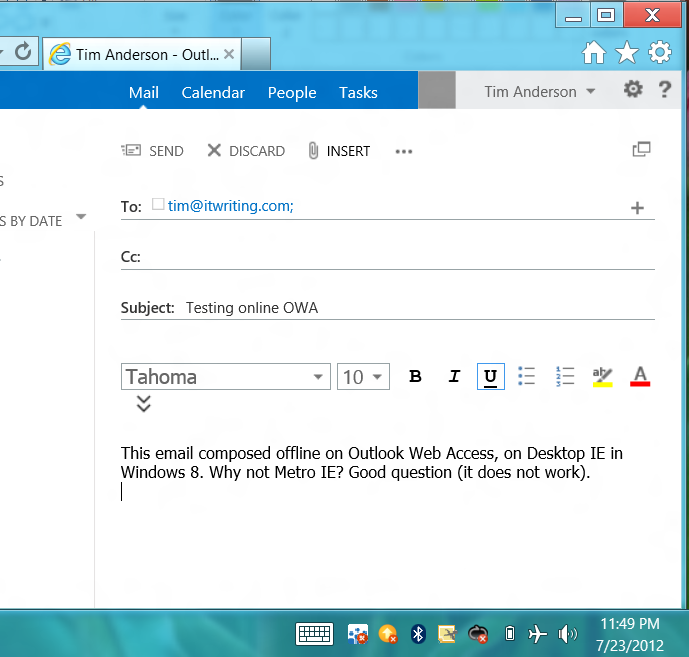
Task: Open the Calendar tab
Action: 213,92
